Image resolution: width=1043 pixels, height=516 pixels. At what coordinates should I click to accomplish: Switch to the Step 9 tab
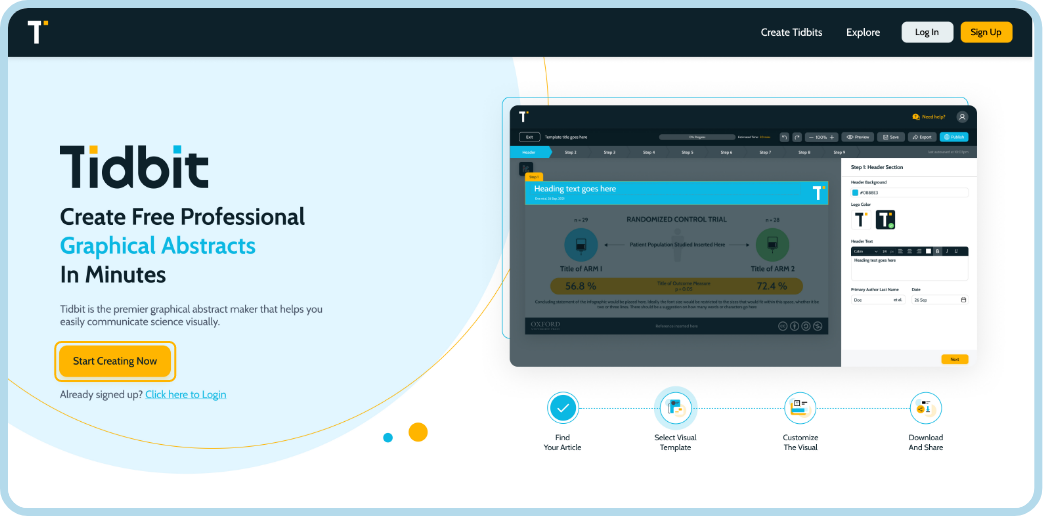tap(839, 152)
